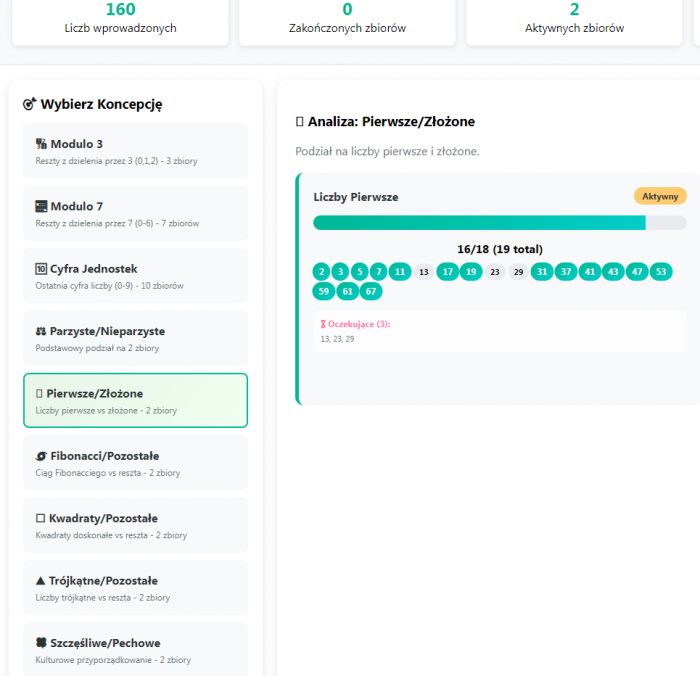Screen dimensions: 700x676
Task: Click the Liczby Pierwsze progress bar
Action: tap(499, 223)
